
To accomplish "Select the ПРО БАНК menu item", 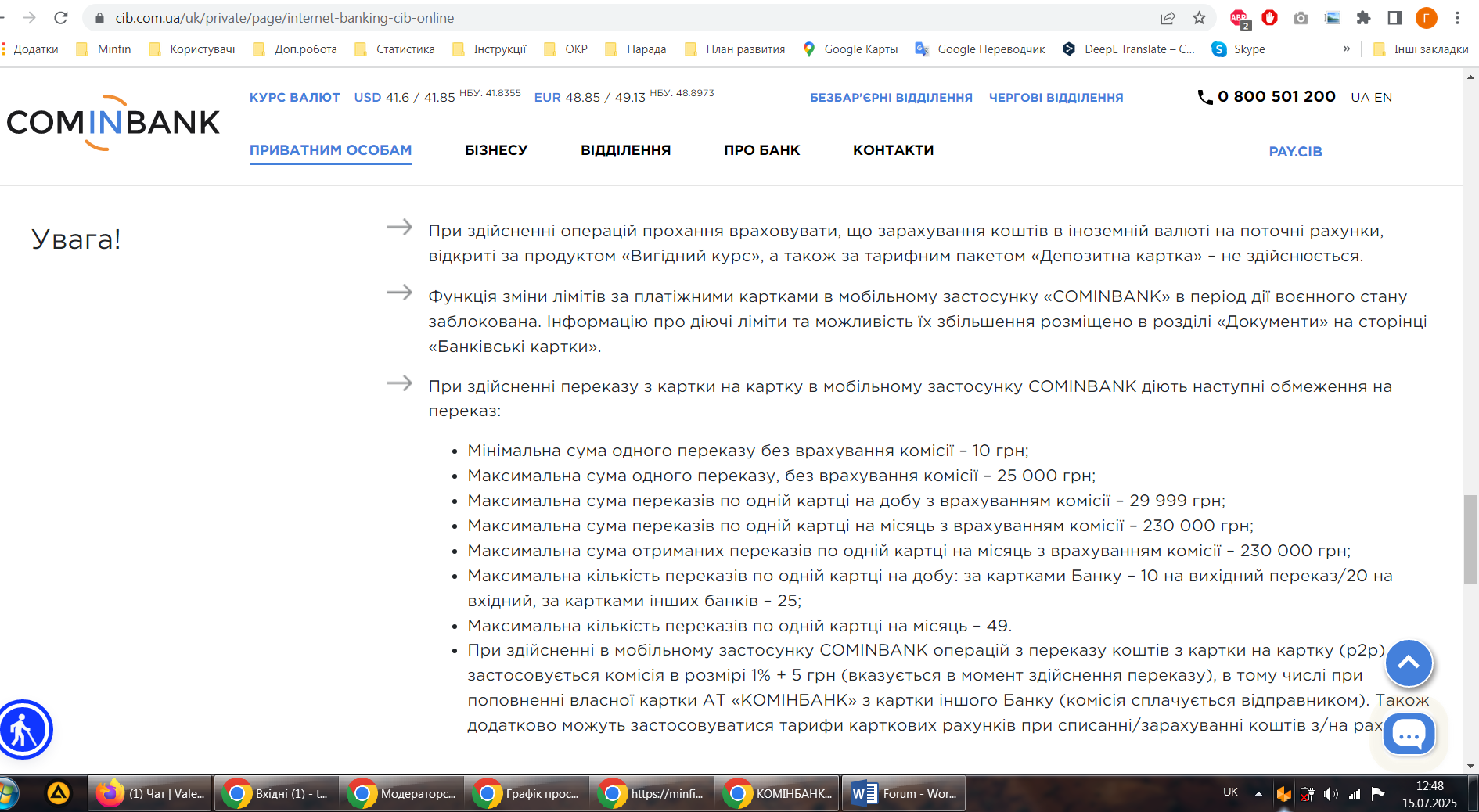I will 762,150.
